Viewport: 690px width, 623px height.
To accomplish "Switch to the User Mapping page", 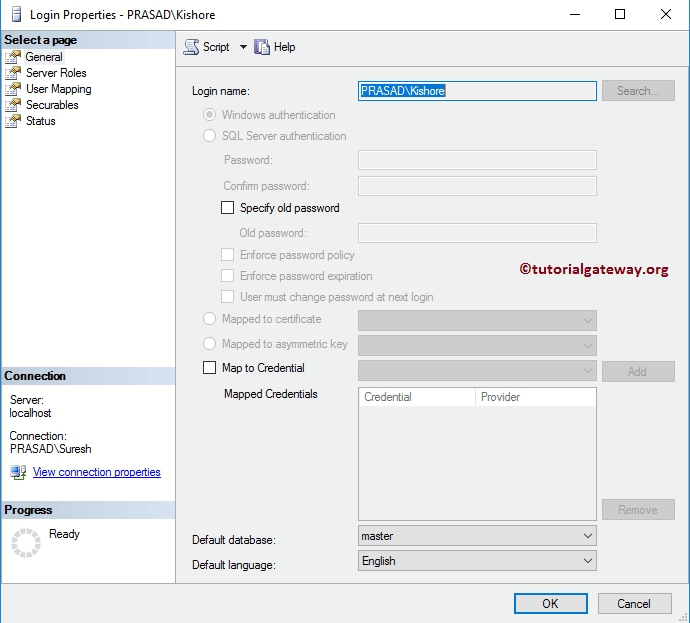I will 59,89.
